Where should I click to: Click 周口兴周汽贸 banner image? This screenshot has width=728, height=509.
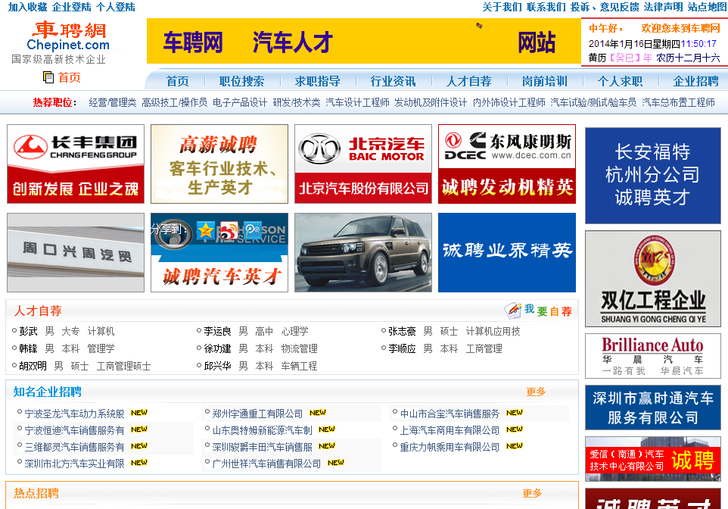[x=76, y=253]
